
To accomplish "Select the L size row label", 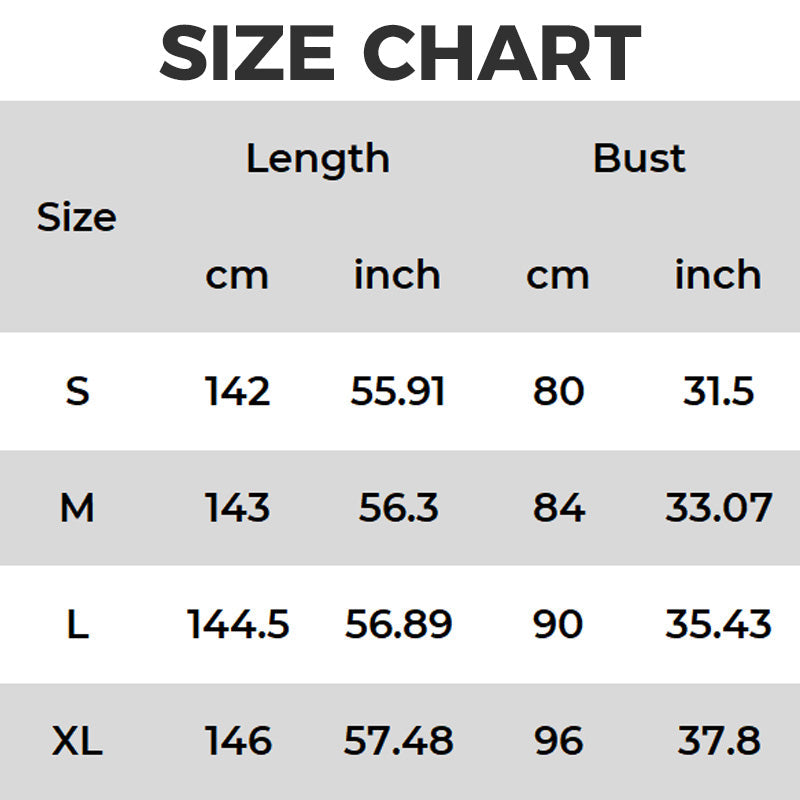I will [x=77, y=625].
